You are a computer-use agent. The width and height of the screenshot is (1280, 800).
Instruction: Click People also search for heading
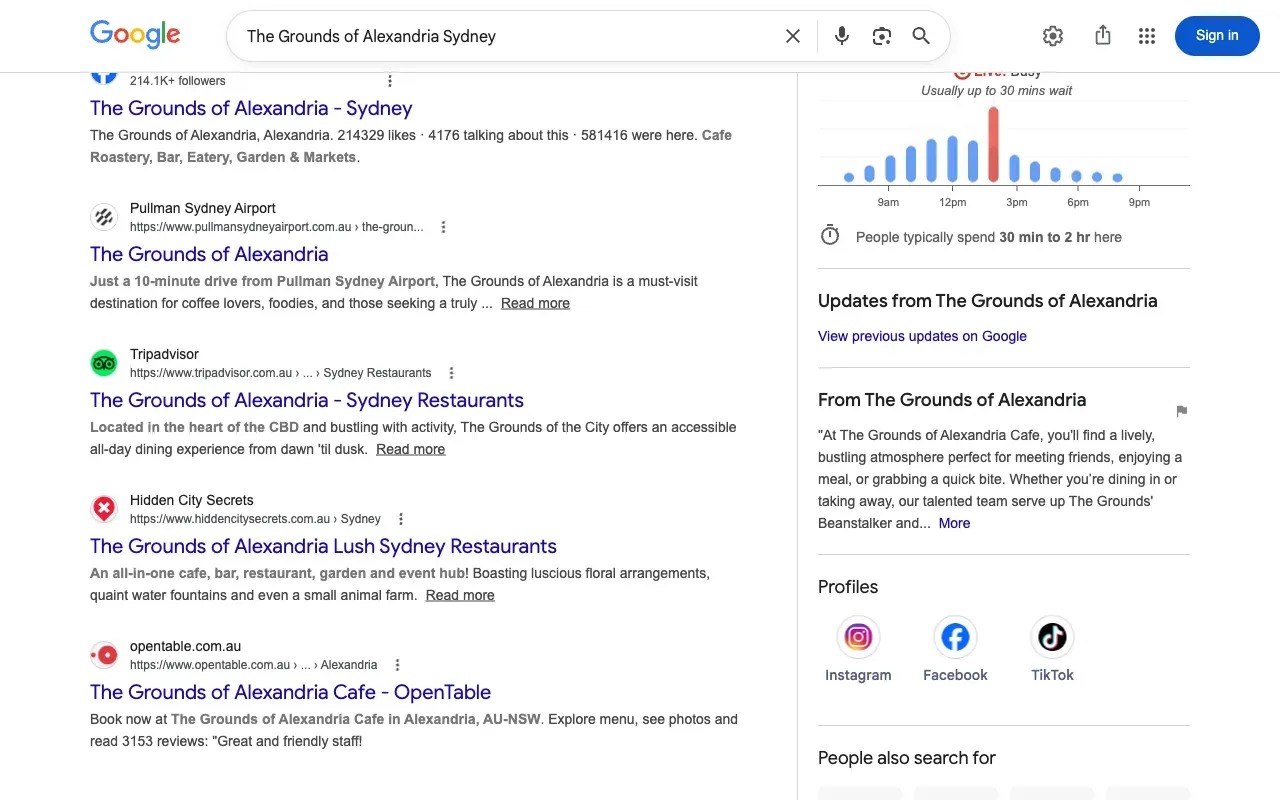tap(907, 758)
